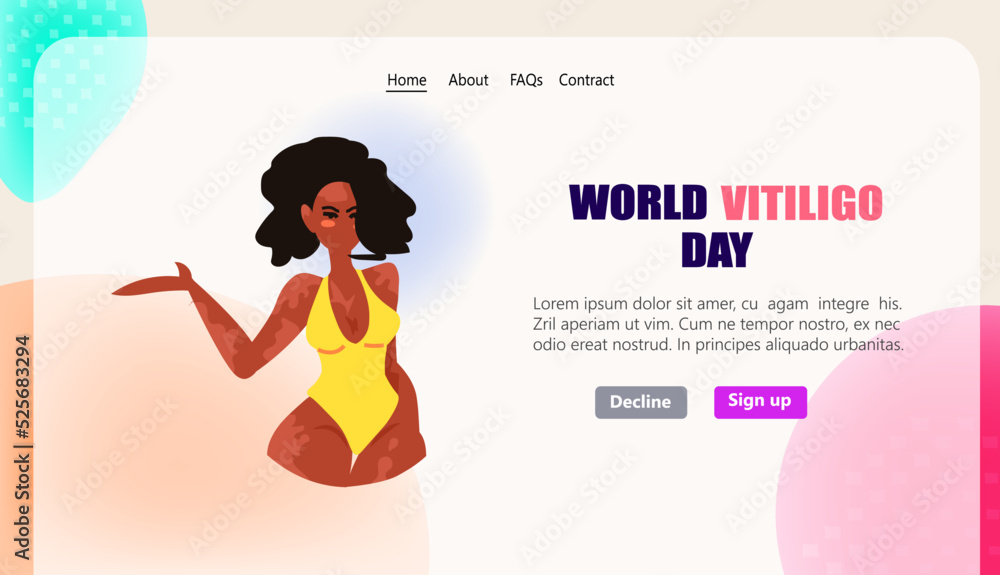
Task: Click the vertical Adobe Stock ID text
Action: point(22,448)
